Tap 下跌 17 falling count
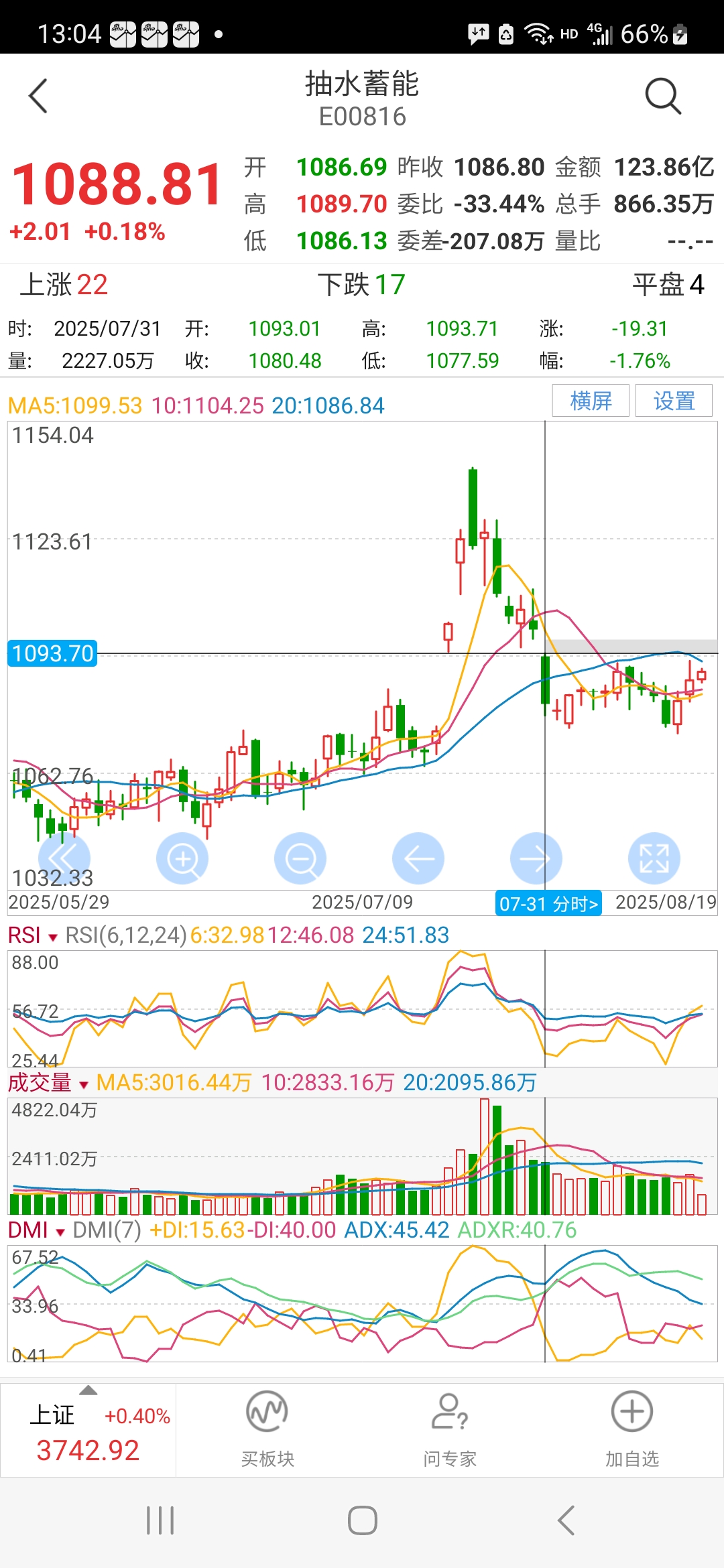The height and width of the screenshot is (1568, 724). pyautogui.click(x=361, y=285)
